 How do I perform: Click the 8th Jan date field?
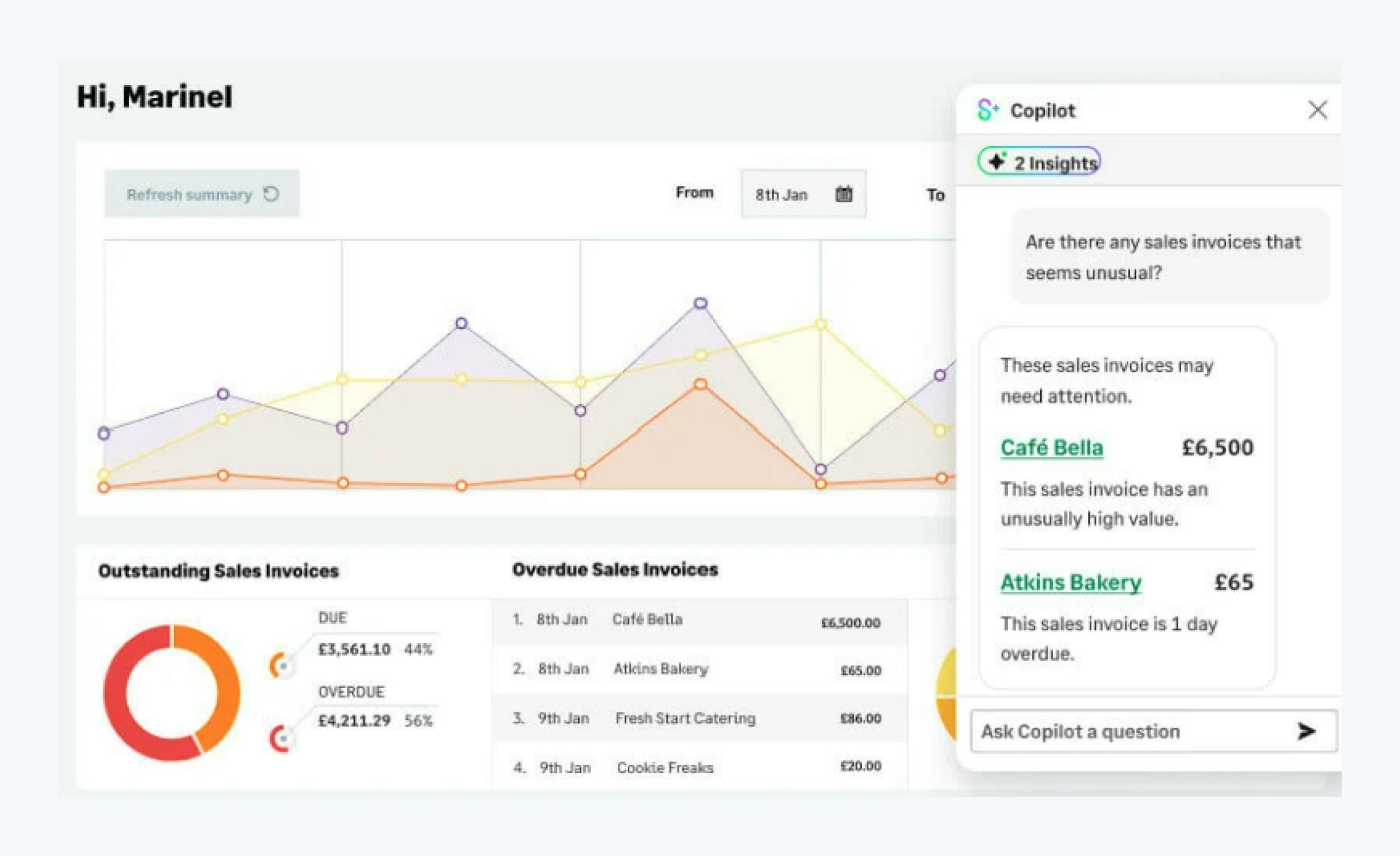point(782,194)
